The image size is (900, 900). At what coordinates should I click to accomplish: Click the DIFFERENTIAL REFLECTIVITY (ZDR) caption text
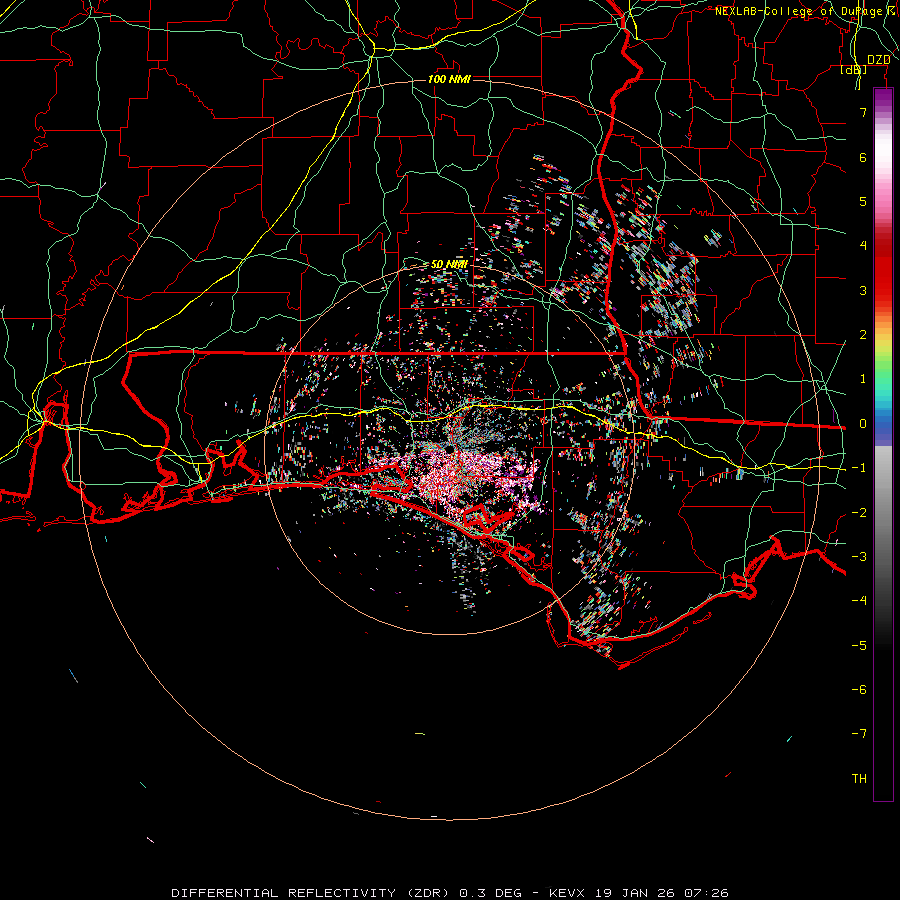click(x=311, y=893)
